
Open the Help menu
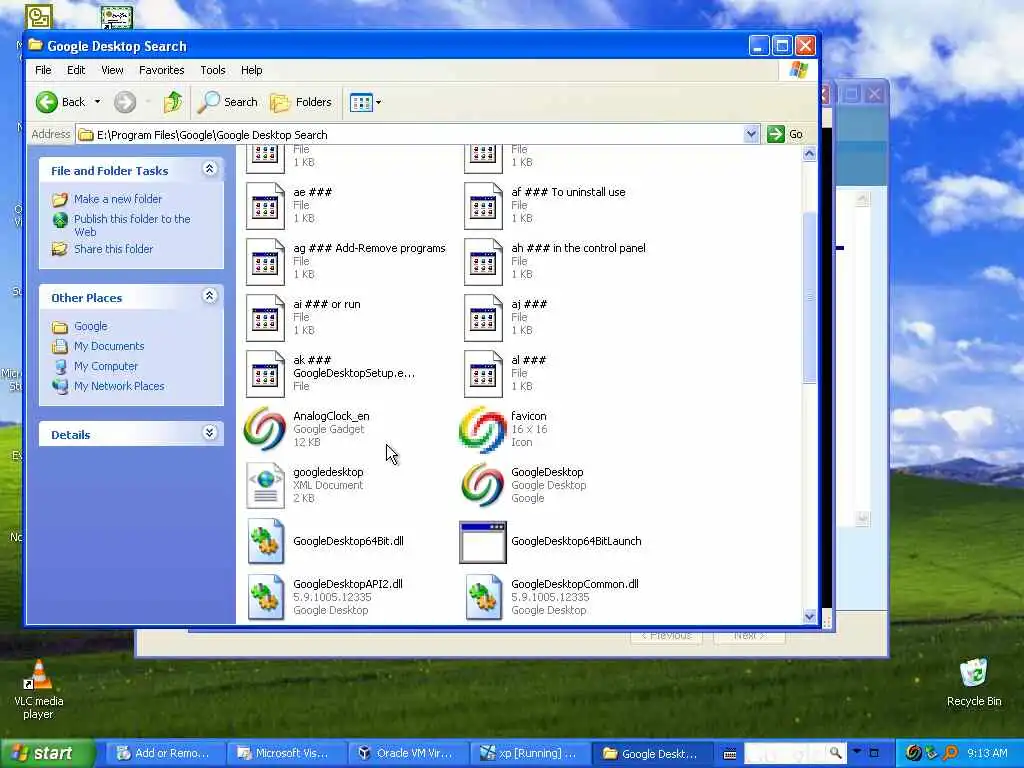pos(251,70)
